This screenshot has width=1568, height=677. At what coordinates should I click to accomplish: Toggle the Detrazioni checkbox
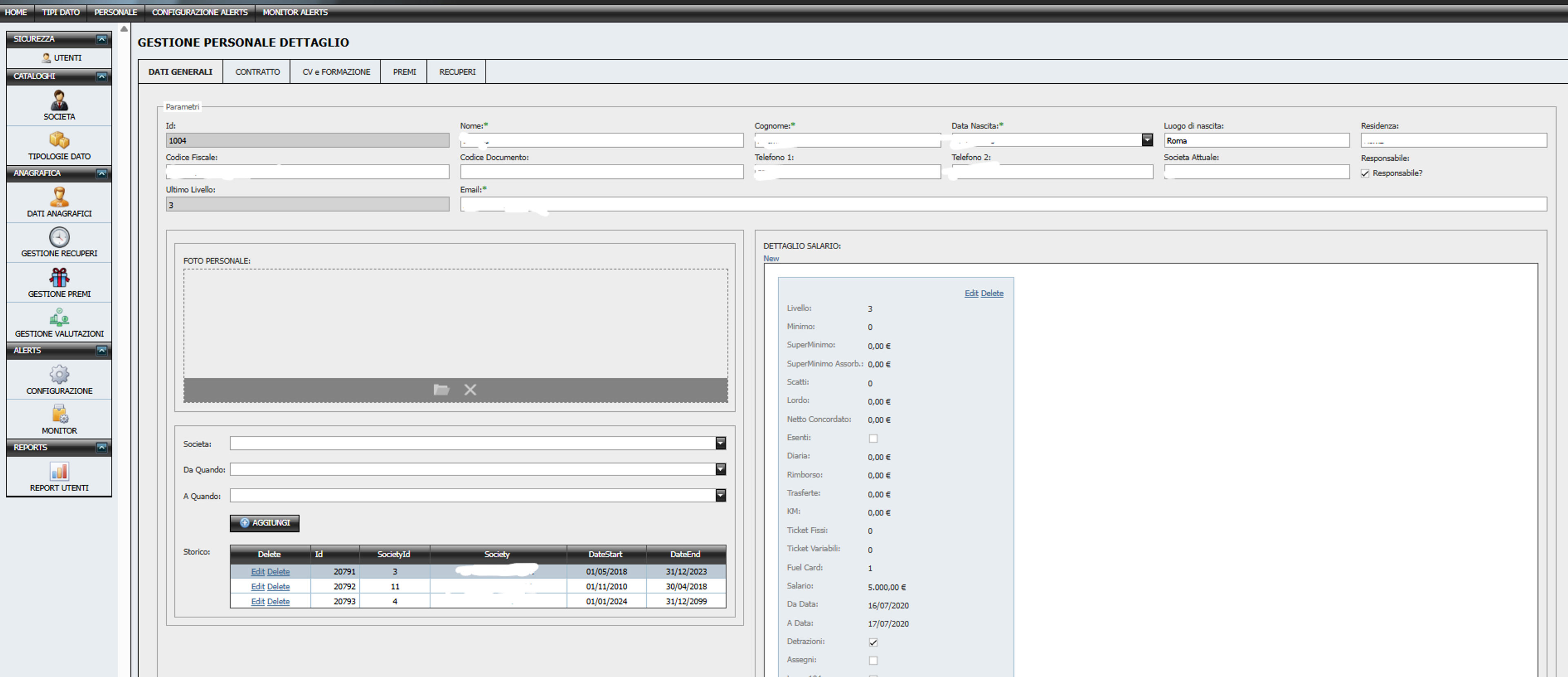tap(873, 642)
